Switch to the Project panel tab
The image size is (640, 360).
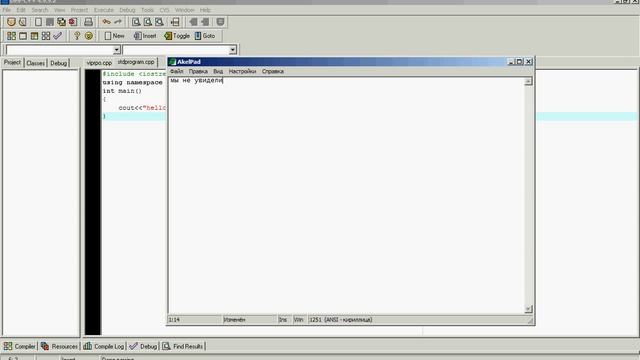point(12,62)
